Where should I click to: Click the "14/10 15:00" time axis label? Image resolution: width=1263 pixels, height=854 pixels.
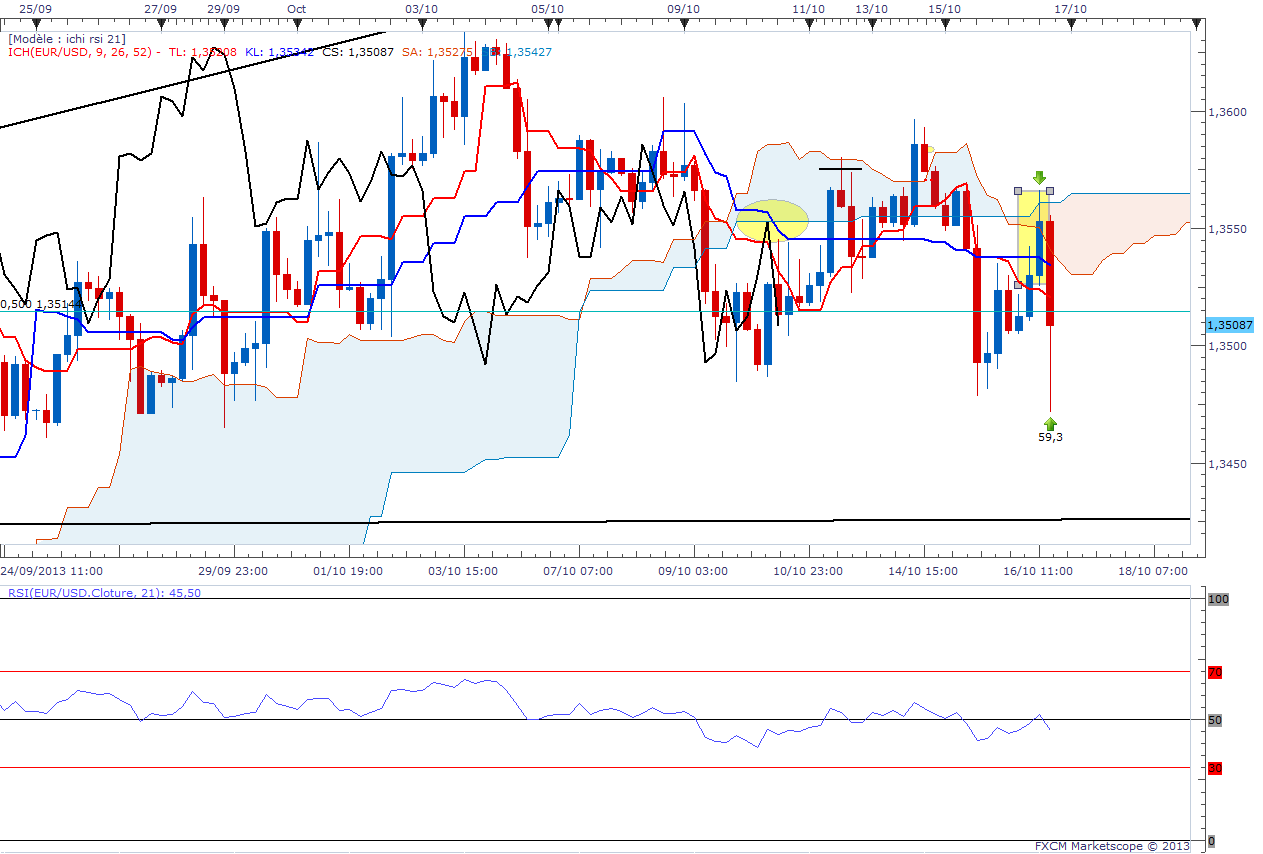point(923,571)
